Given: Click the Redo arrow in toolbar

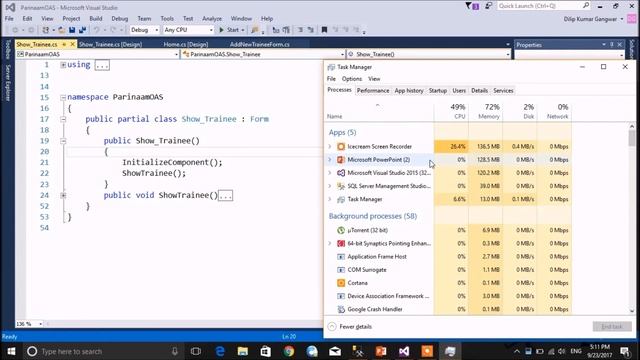Looking at the screenshot, I should tap(113, 30).
